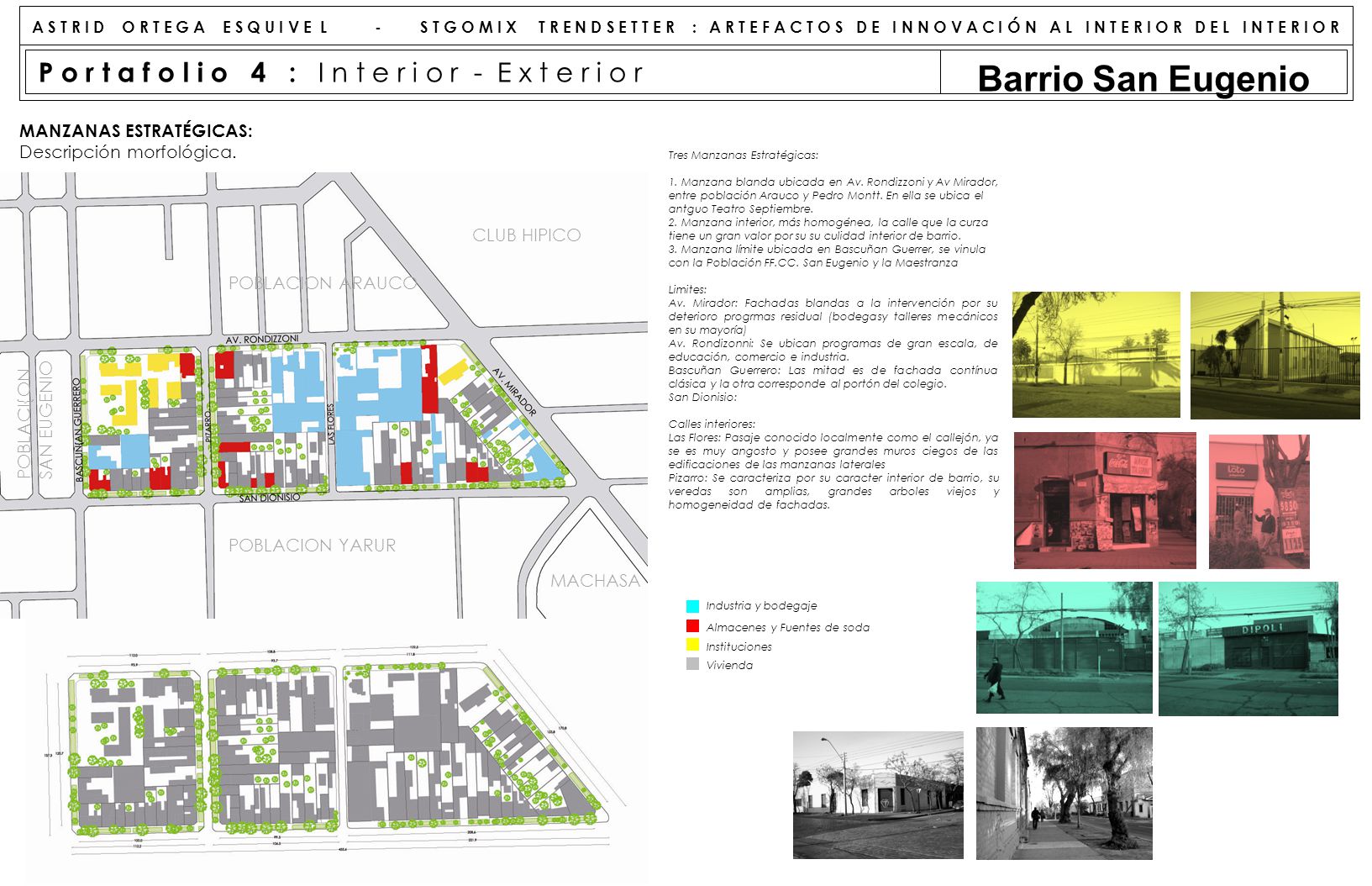Viewport: 1372px width, 886px height.
Task: Click the 'Instituciones' legend label
Action: point(739,646)
